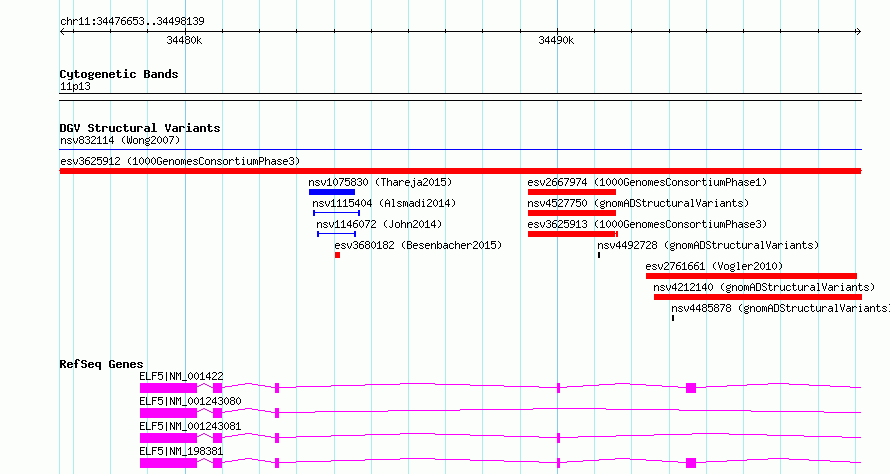
Task: Select the long blue nsv832114 variant line
Action: (x=460, y=150)
